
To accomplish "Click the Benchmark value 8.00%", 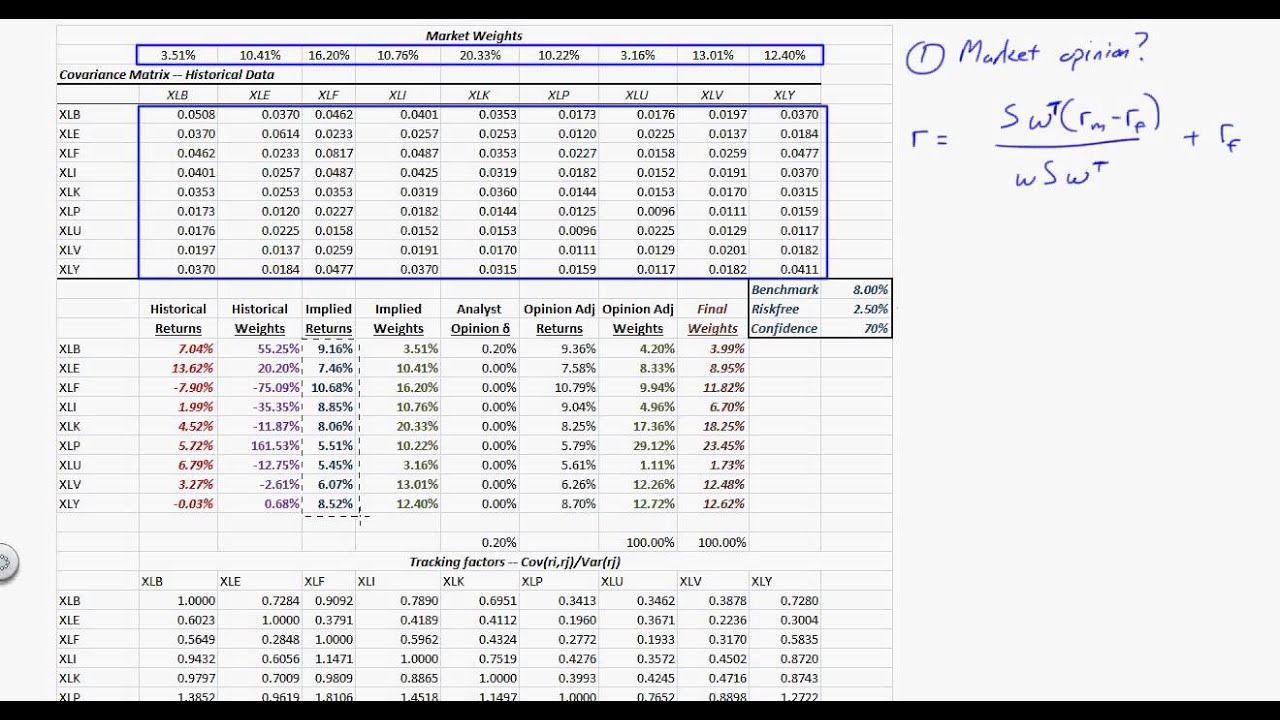I will pyautogui.click(x=868, y=290).
